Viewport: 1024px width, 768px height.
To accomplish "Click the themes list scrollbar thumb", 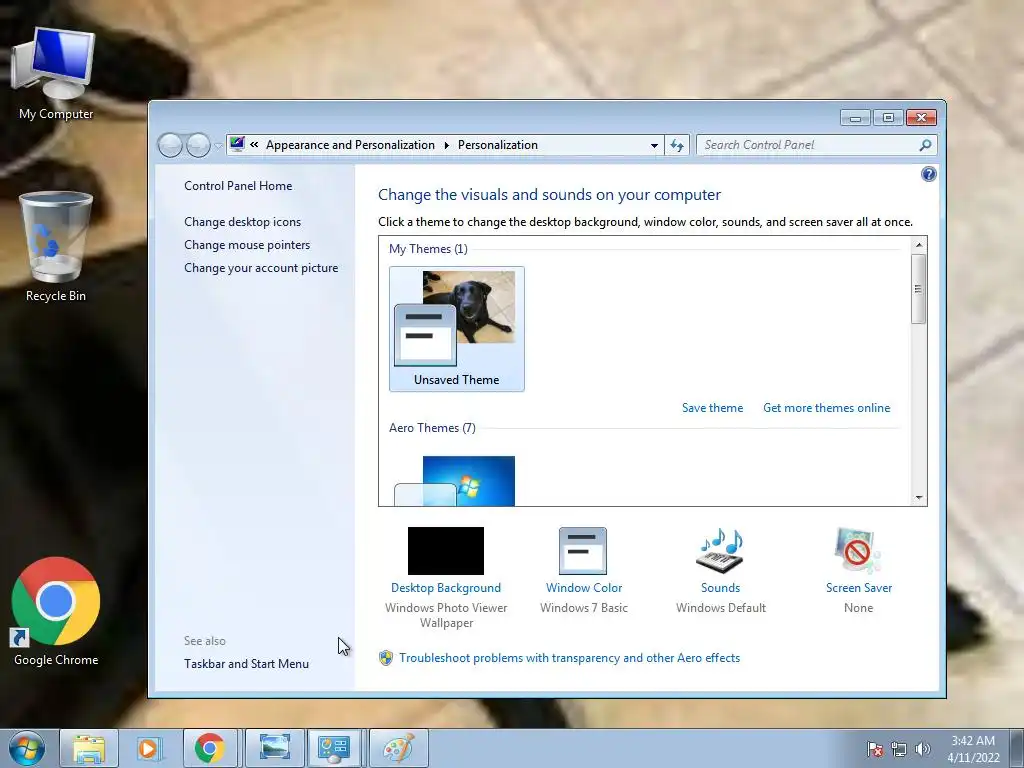I will click(x=919, y=289).
